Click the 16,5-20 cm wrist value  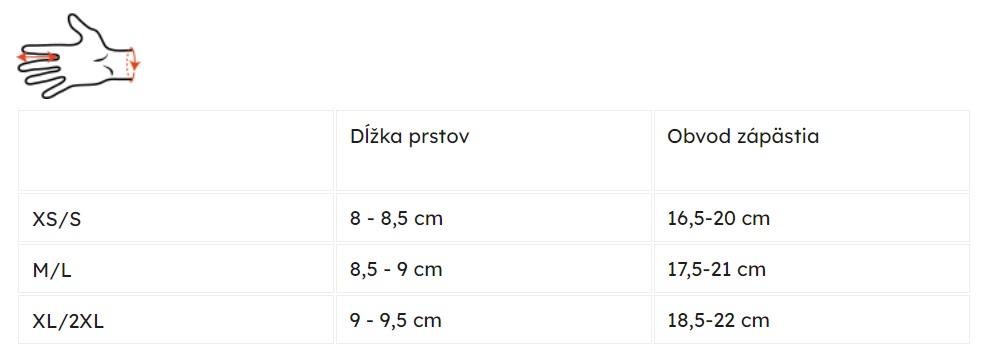(x=718, y=219)
